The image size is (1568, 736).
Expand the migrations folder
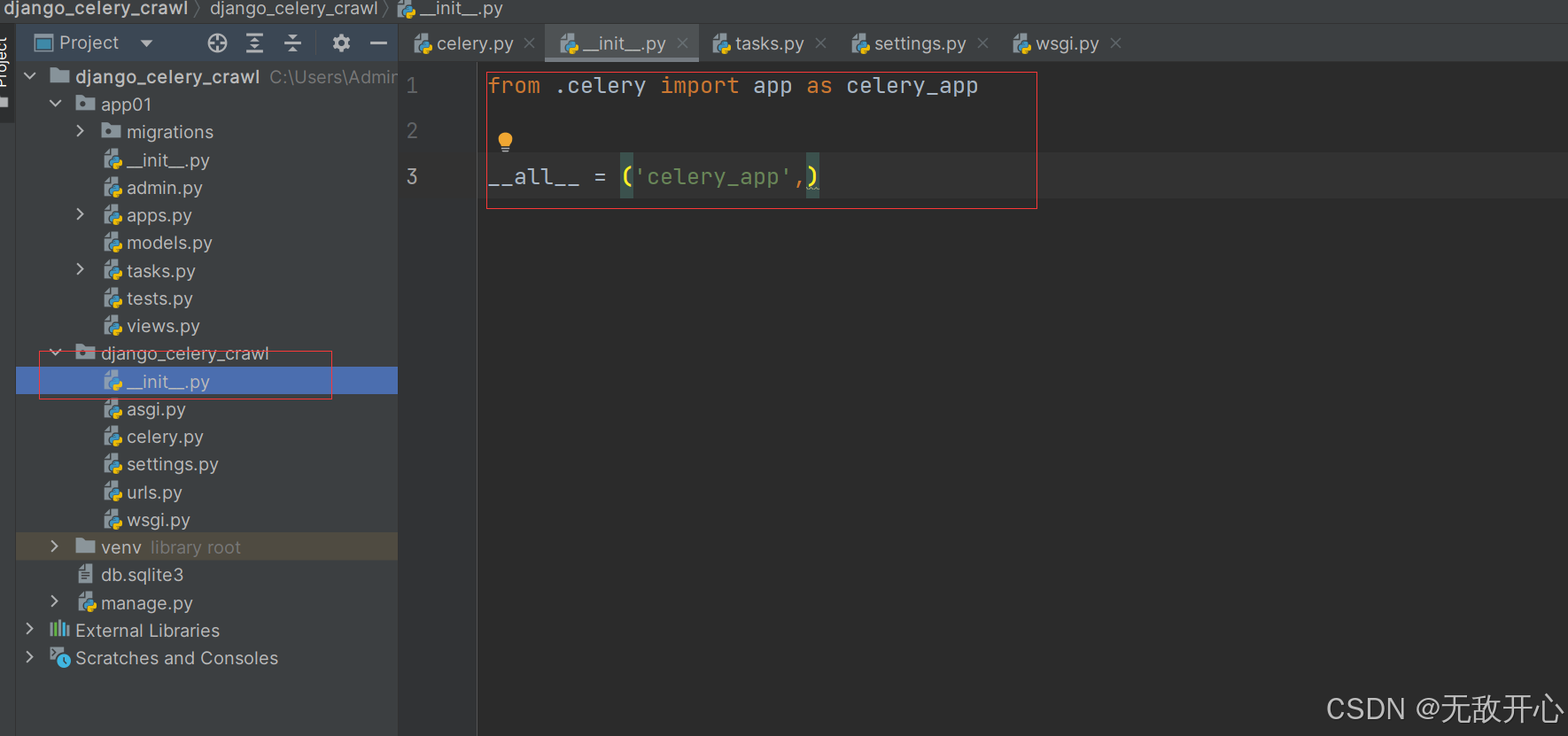(x=81, y=131)
